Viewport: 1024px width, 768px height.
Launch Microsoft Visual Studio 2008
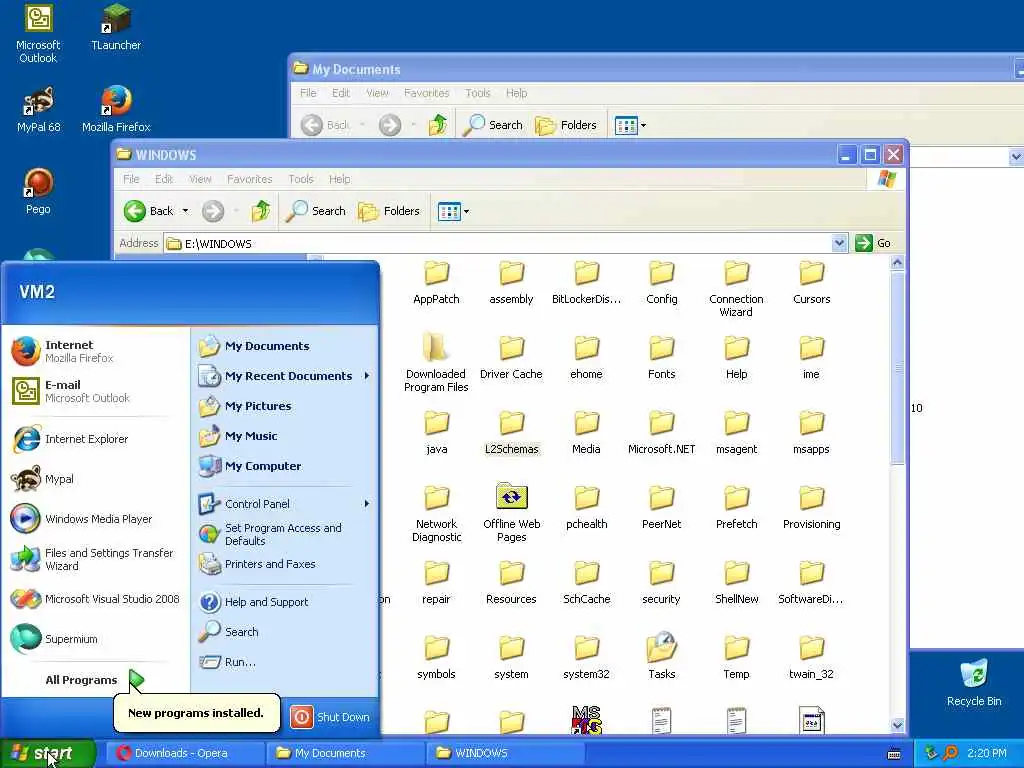[97, 599]
